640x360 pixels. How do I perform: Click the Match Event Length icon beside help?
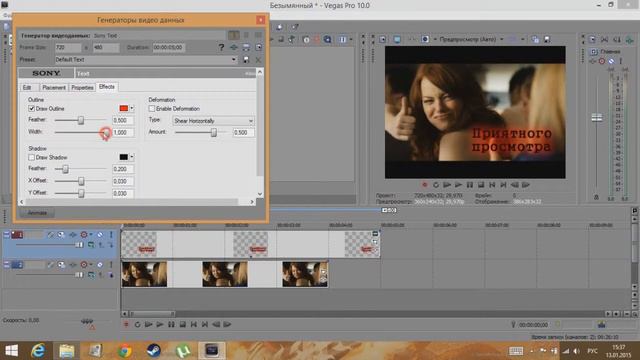234,47
